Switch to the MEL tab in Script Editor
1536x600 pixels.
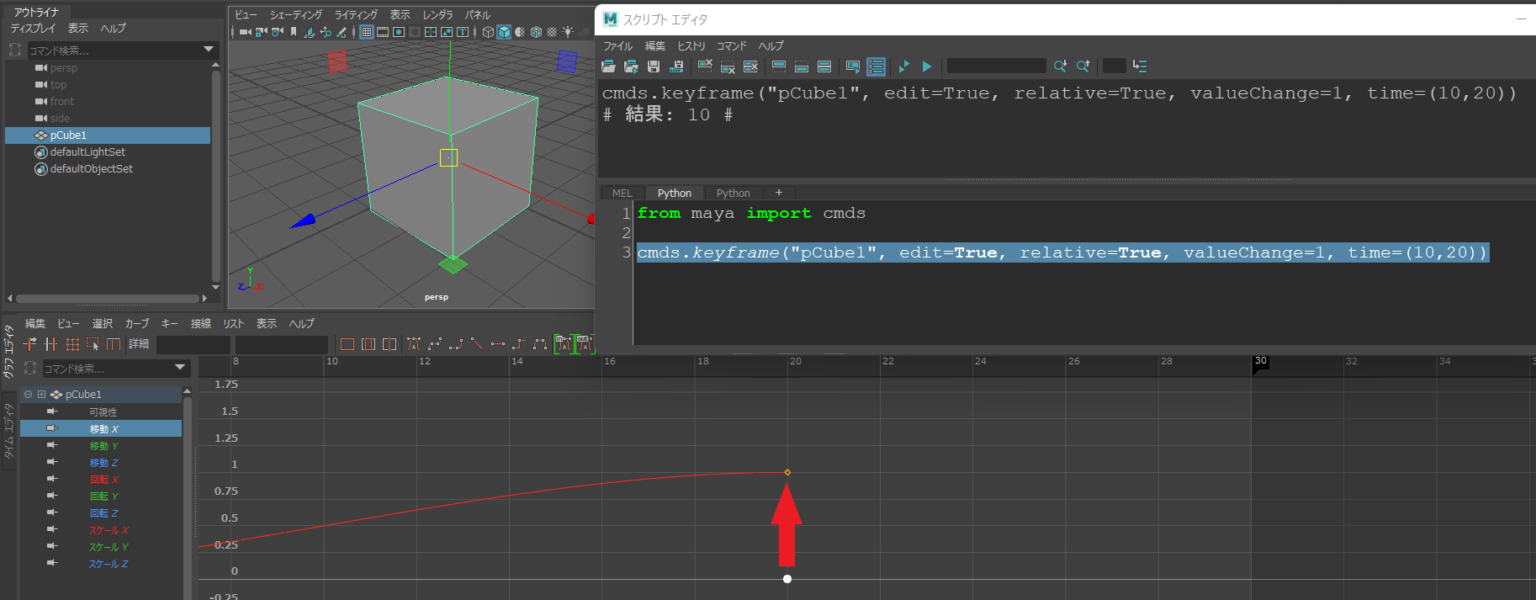pos(621,192)
